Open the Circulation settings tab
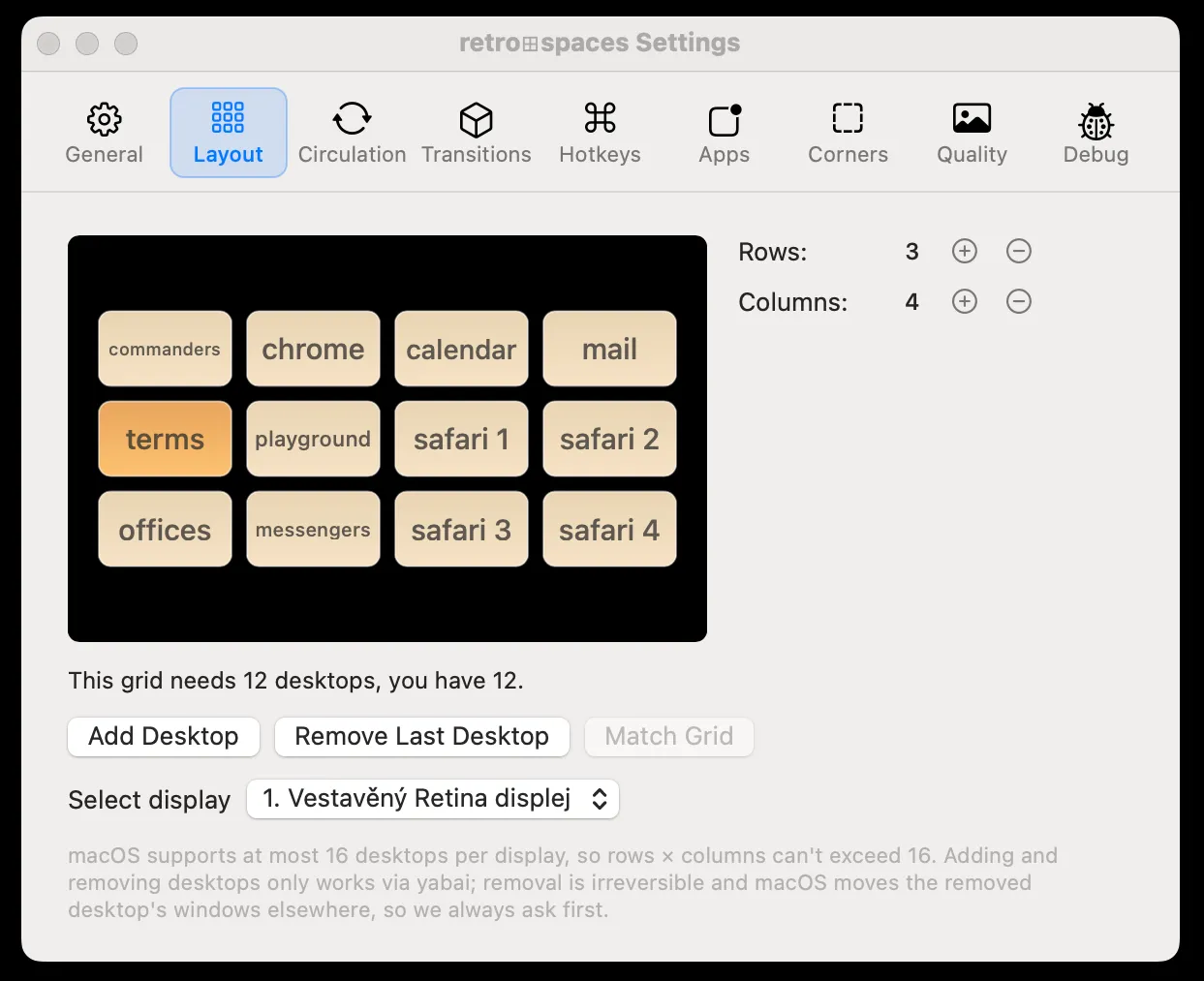The width and height of the screenshot is (1204, 981). 352,133
